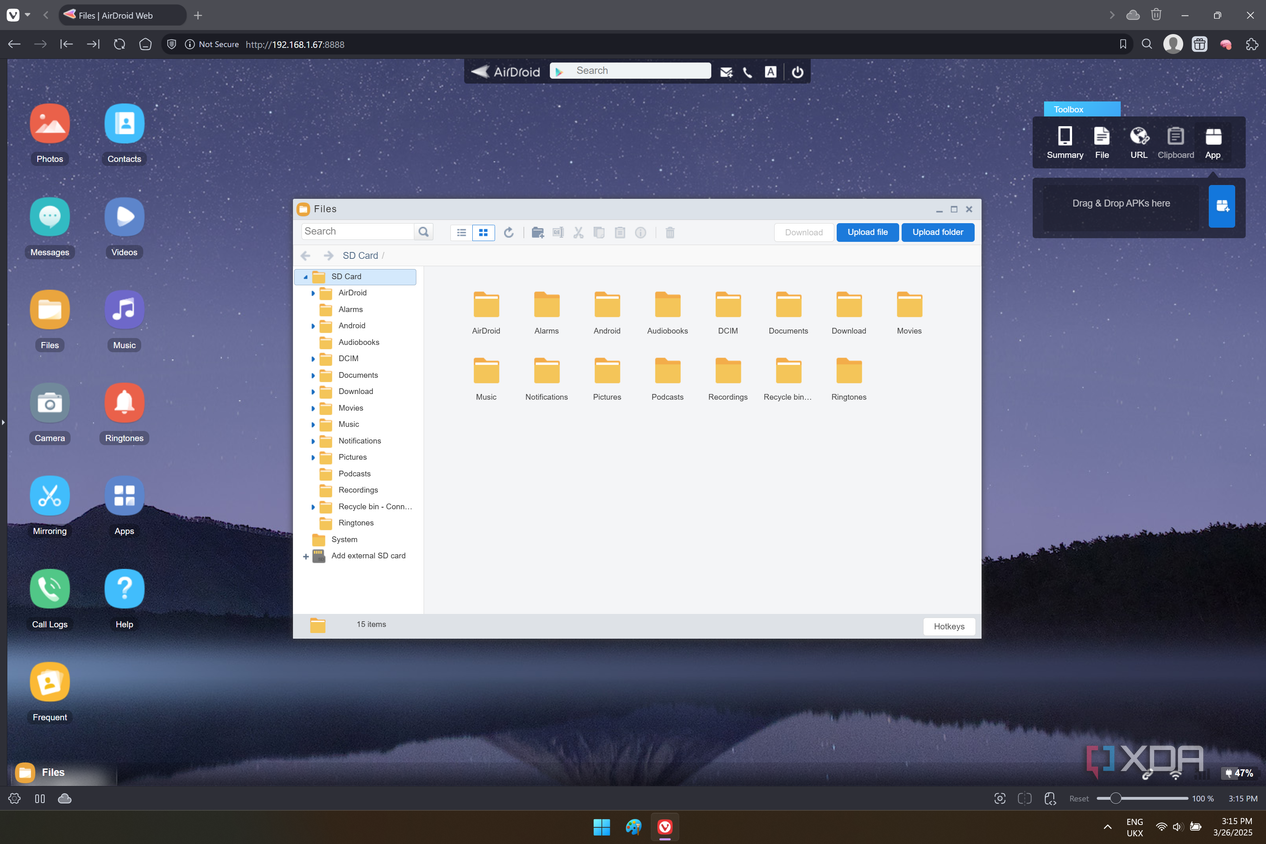Image resolution: width=1266 pixels, height=844 pixels.
Task: Open the Contacts desktop icon
Action: [x=124, y=124]
